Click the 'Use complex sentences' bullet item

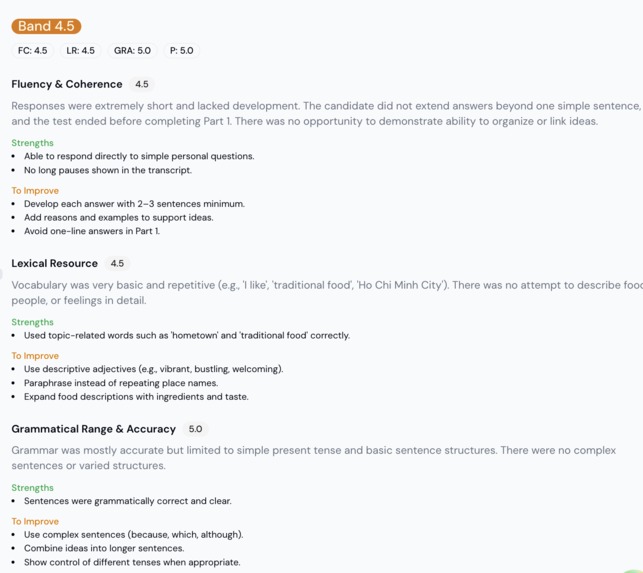(134, 535)
